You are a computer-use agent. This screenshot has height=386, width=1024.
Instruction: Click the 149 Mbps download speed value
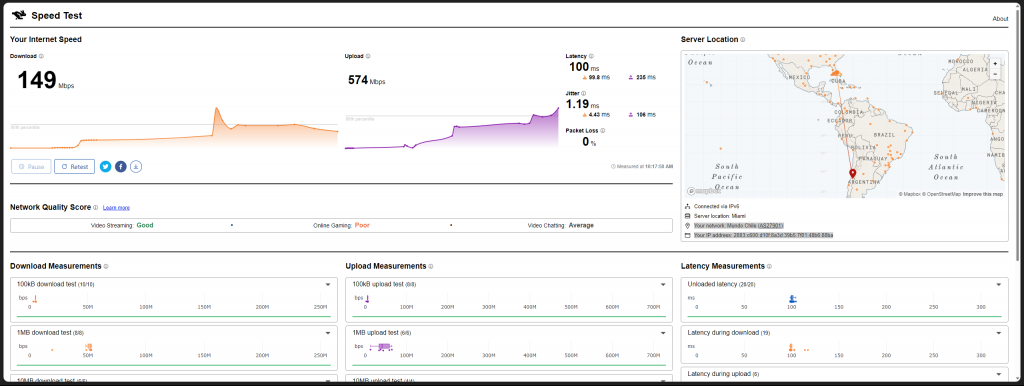[x=45, y=81]
